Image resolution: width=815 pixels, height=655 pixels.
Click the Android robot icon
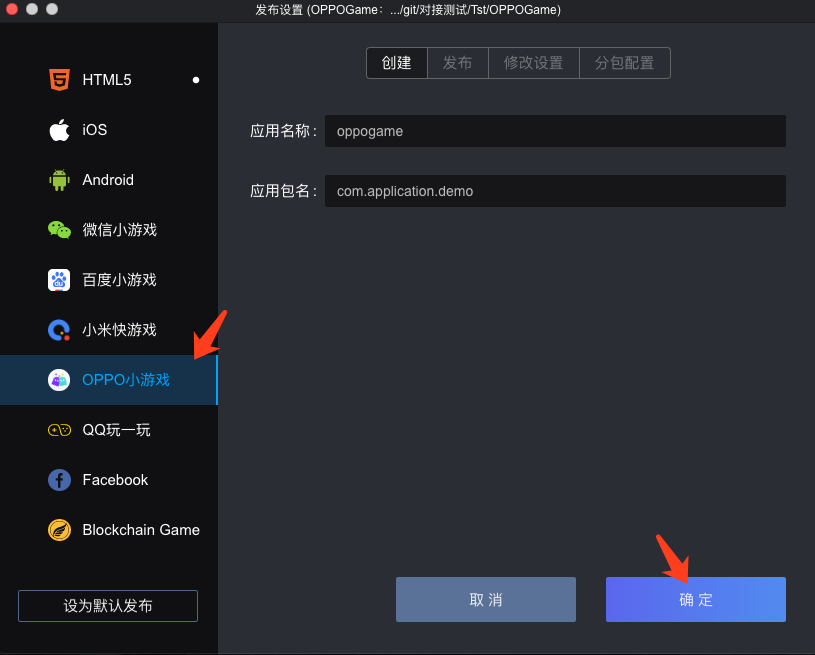(59, 180)
